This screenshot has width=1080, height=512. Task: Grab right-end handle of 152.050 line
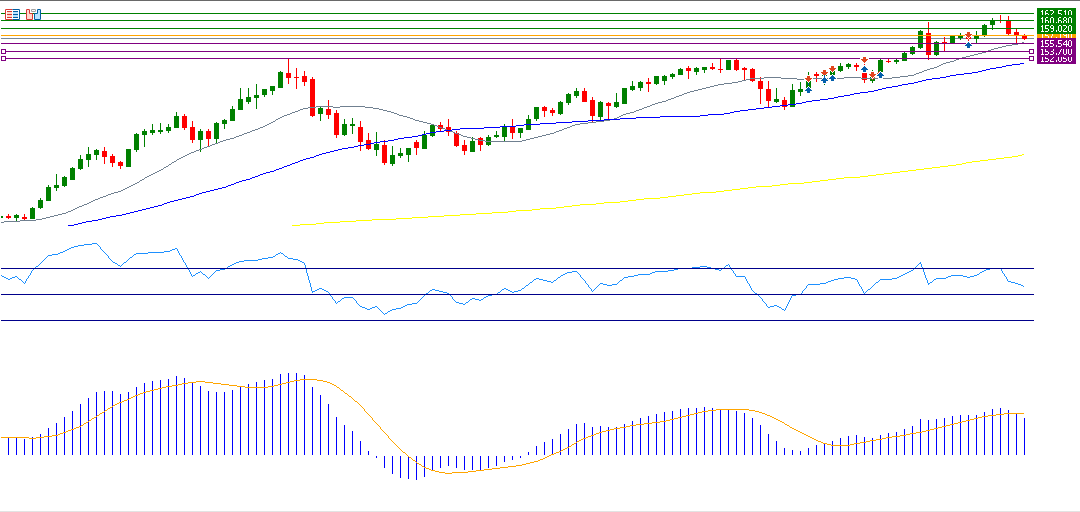1031,59
